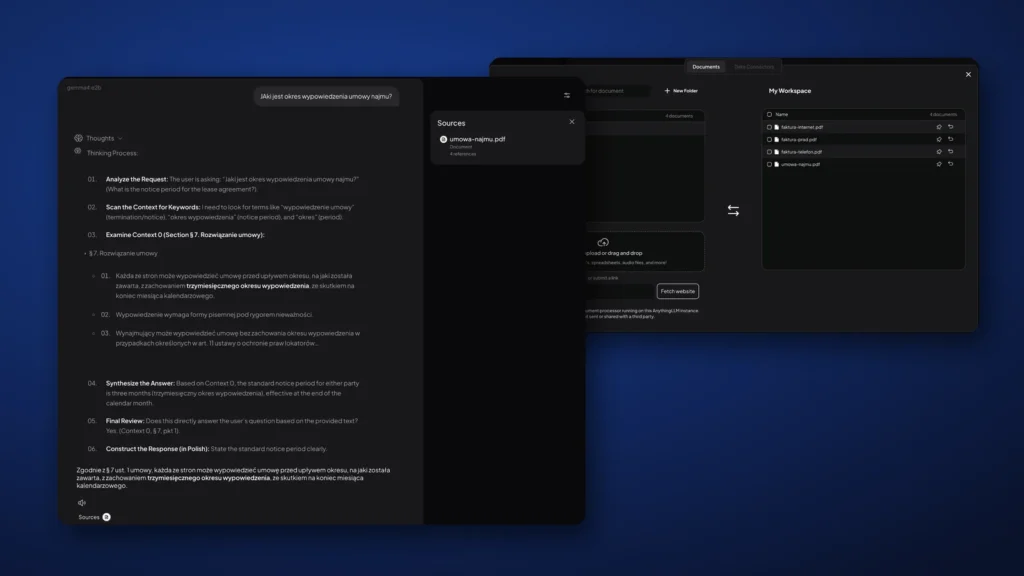Close the document manager window
Viewport: 1024px width, 576px height.
968,74
